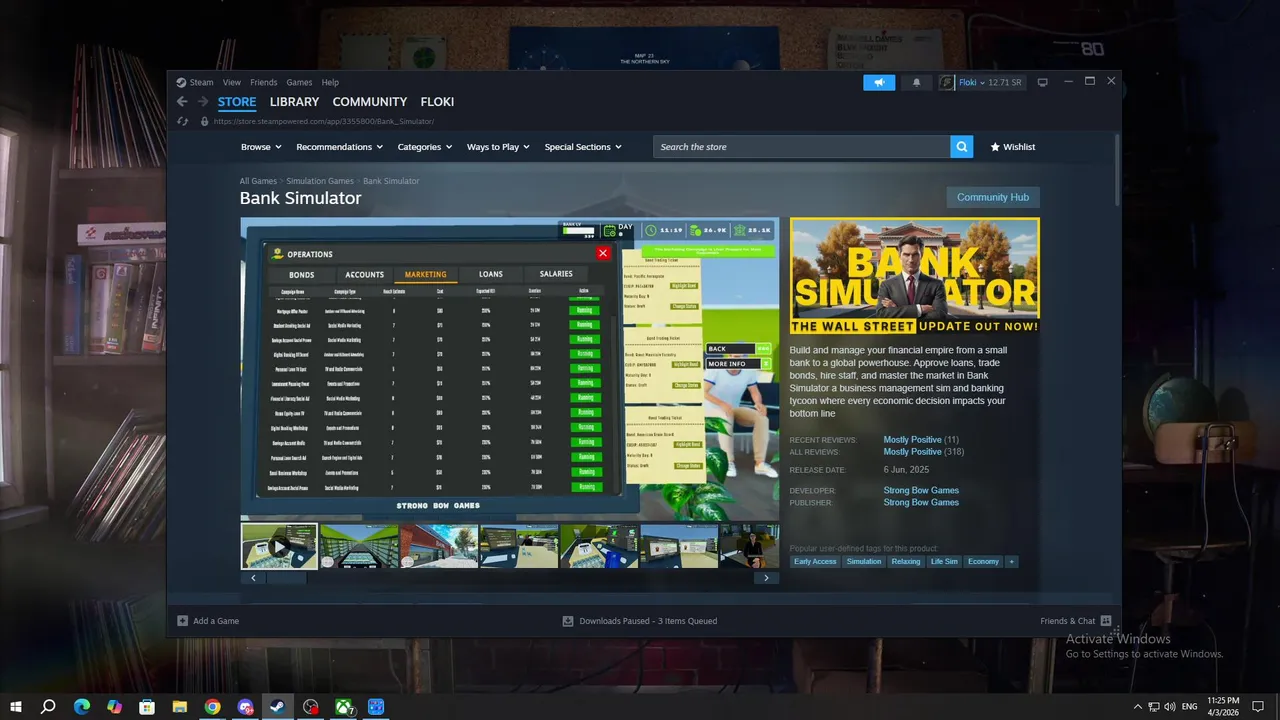Screen dimensions: 1280x720
Task: Click the star icon next to Wishlist
Action: coord(995,147)
